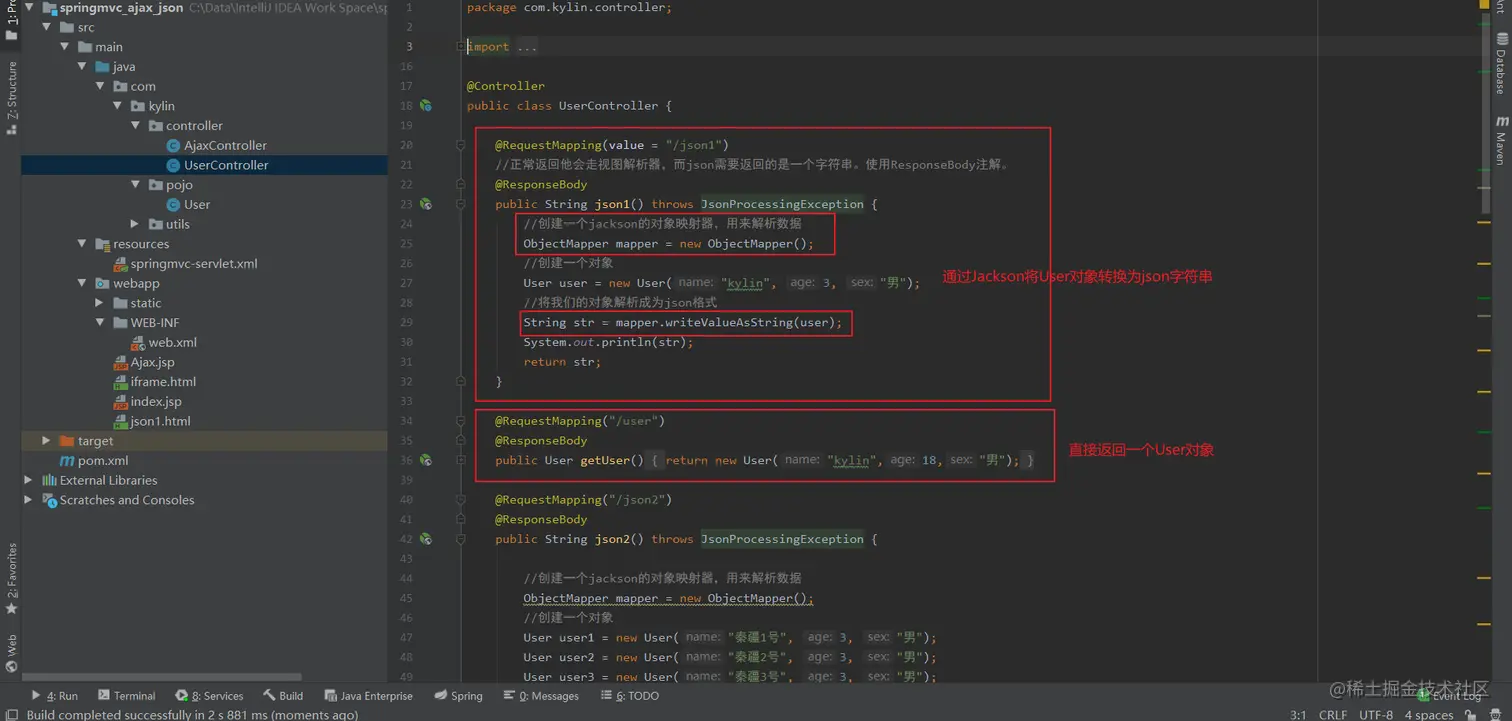The height and width of the screenshot is (721, 1512).
Task: Collapse the kylin package
Action: (118, 106)
